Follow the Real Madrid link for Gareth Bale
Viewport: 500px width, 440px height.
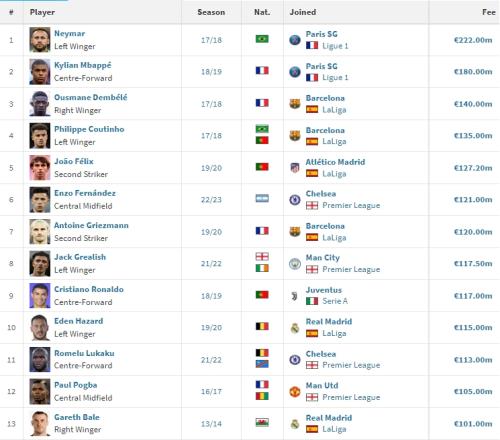[329, 417]
